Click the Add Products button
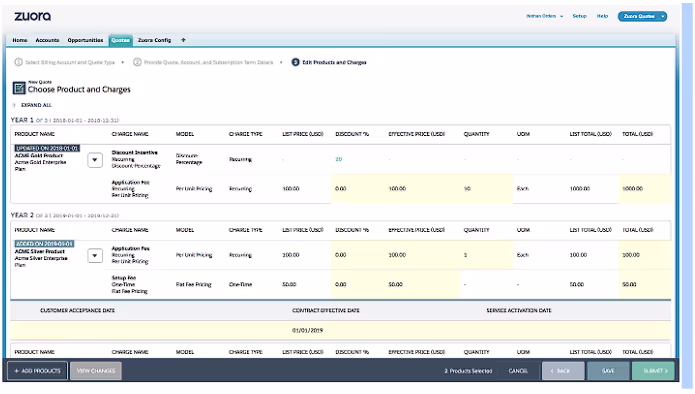Viewport: 695px width, 394px height. [x=37, y=371]
